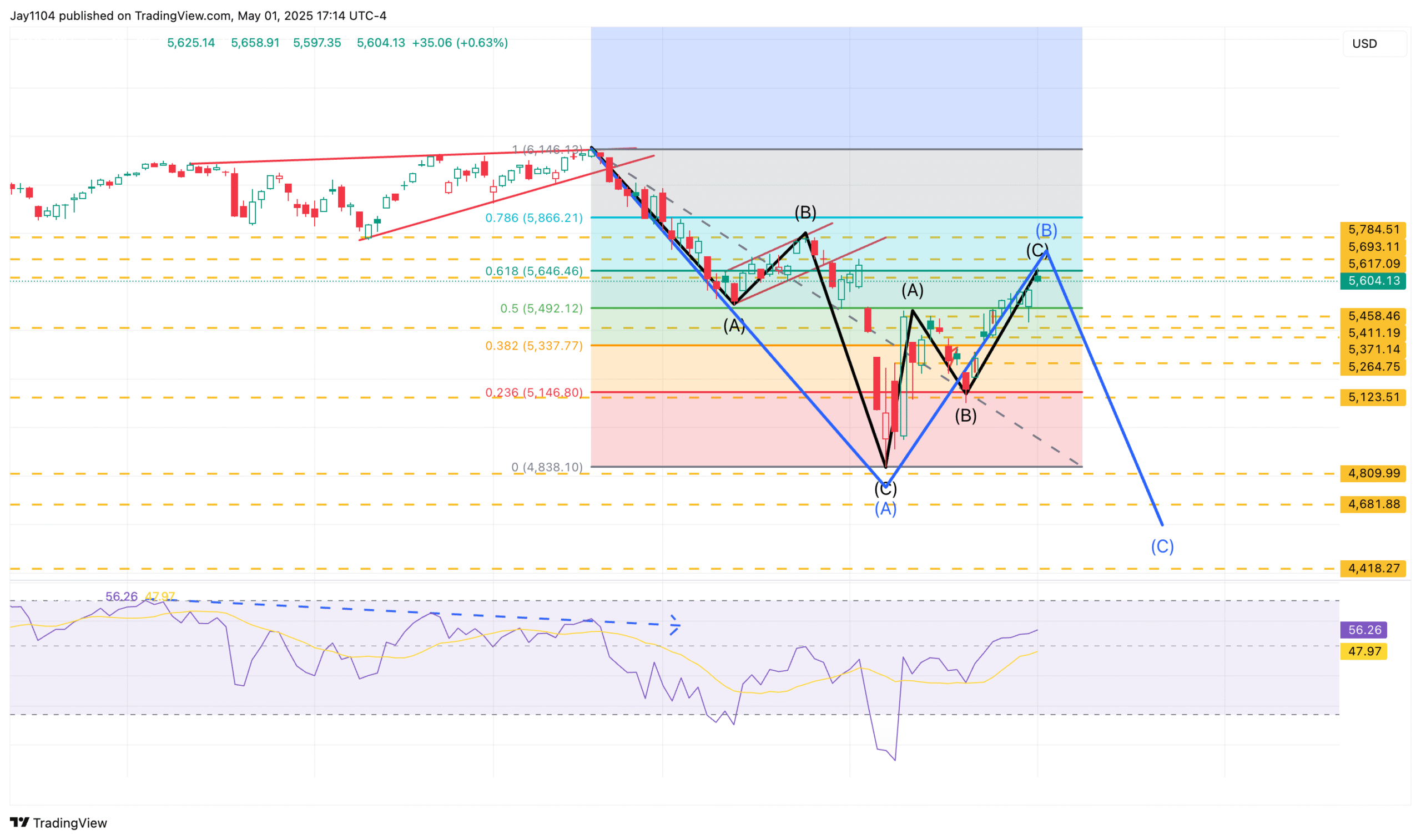This screenshot has width=1421, height=840.
Task: Click the 5,264.75 price axis label
Action: 1373,367
